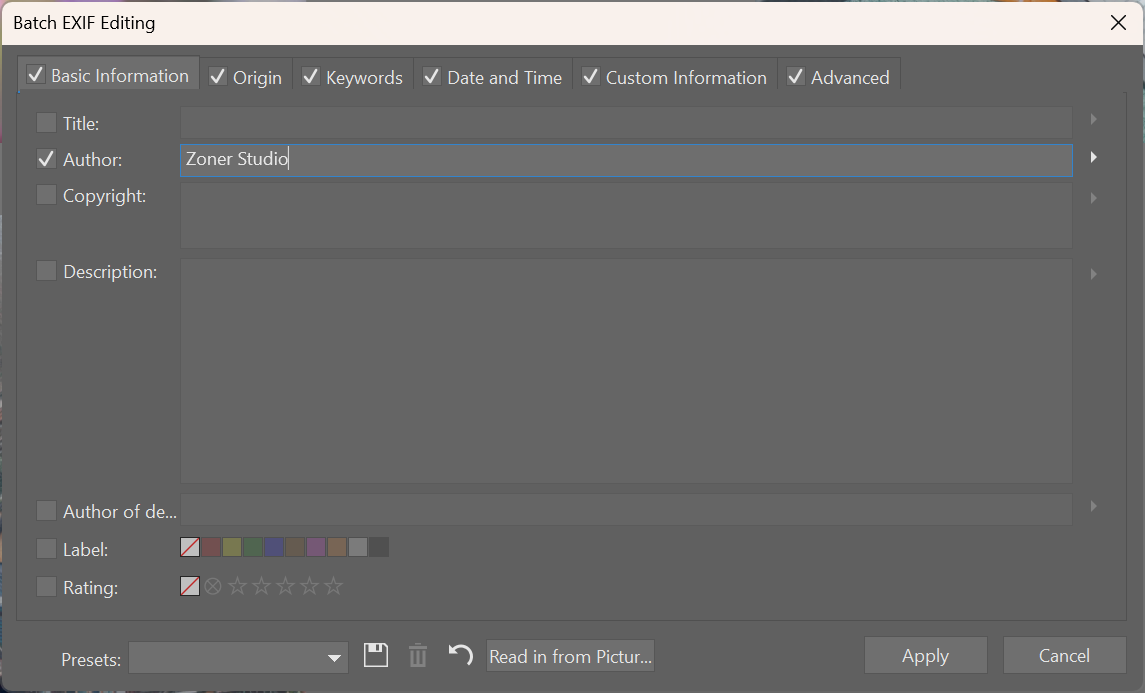
Task: Open the Presets dropdown list
Action: [238, 657]
